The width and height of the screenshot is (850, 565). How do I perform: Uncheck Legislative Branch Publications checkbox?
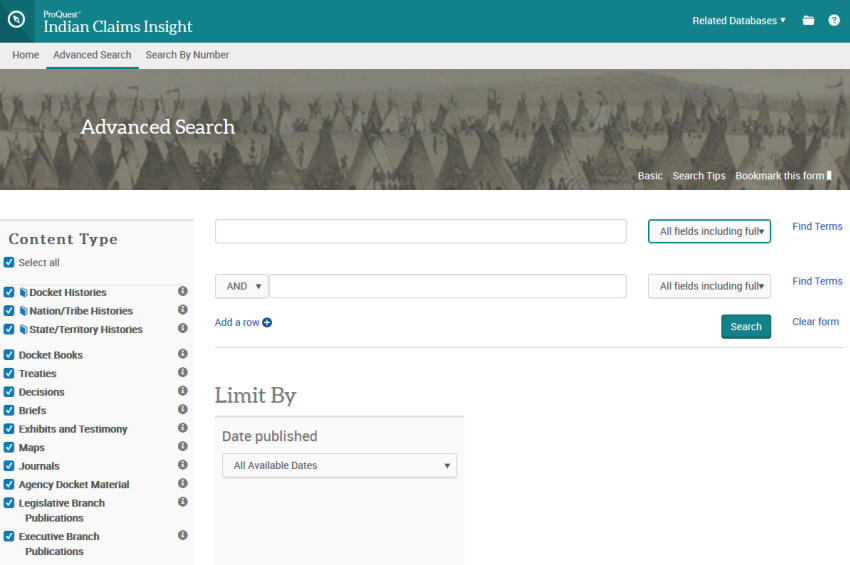click(9, 503)
